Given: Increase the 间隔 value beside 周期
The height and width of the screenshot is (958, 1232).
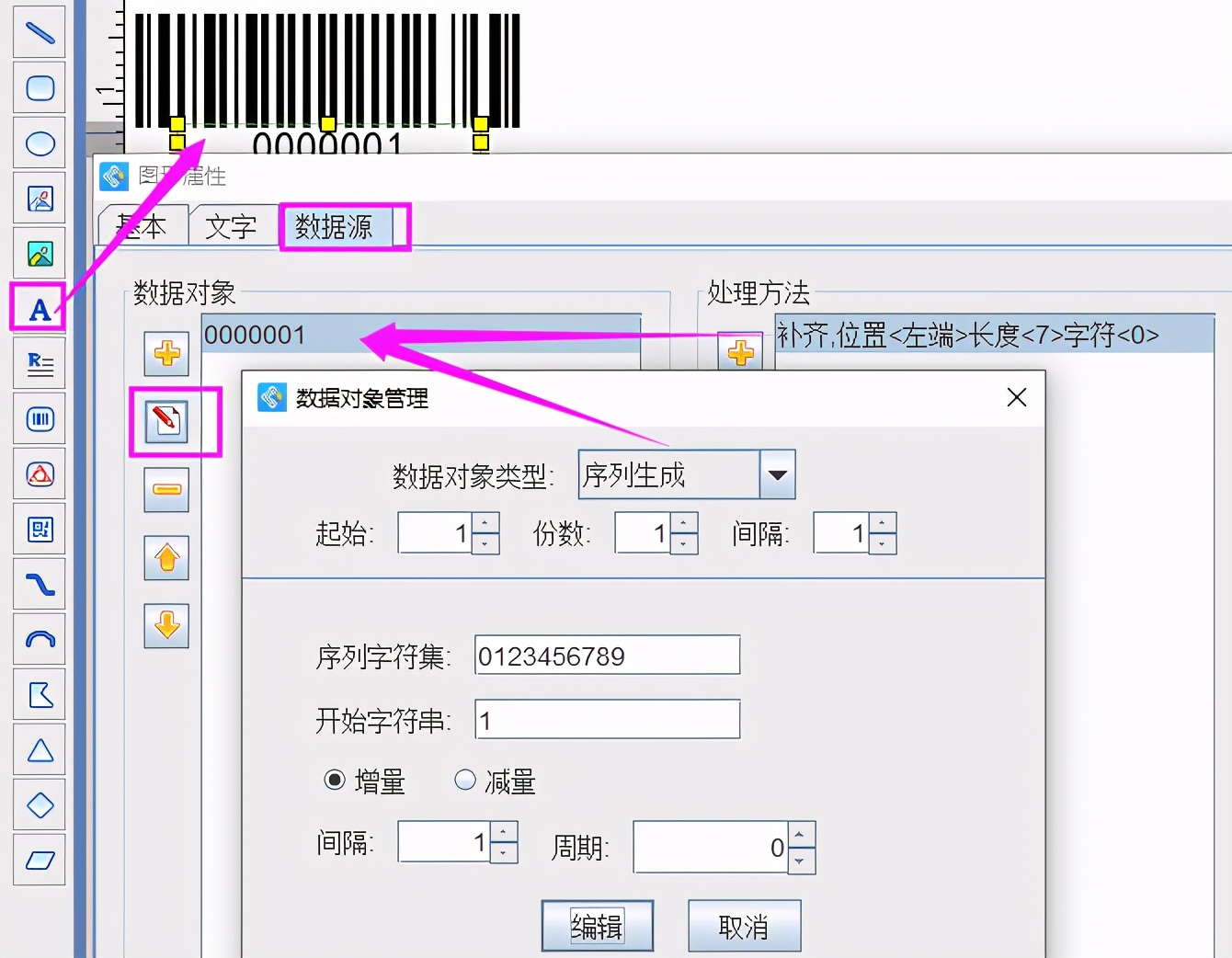Looking at the screenshot, I should 504,832.
